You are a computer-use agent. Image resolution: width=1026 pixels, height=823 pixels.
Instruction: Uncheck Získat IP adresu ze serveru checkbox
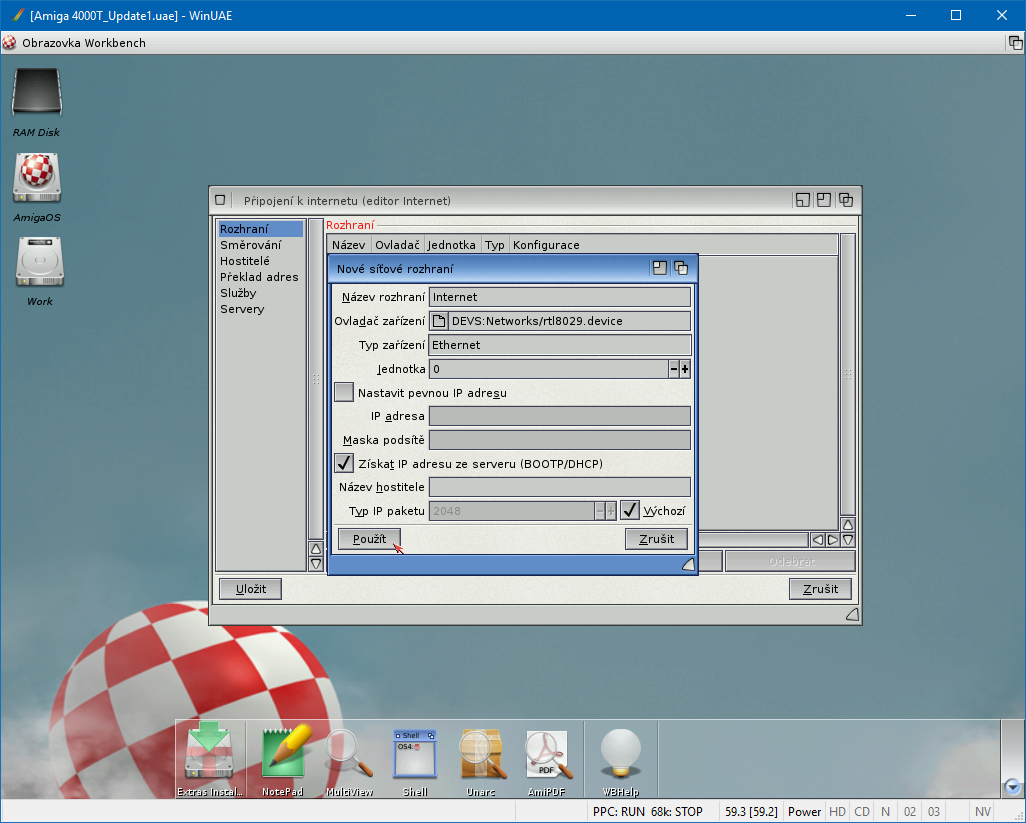click(x=343, y=463)
